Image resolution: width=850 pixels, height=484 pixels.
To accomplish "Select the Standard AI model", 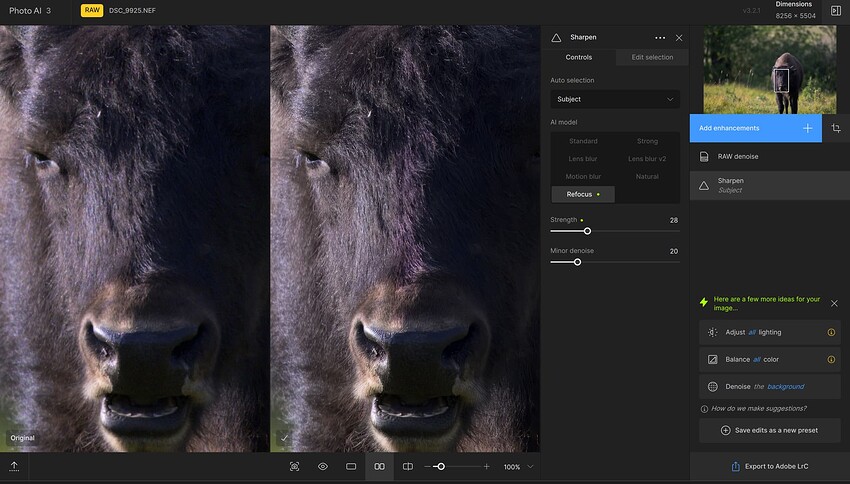I will tap(583, 141).
